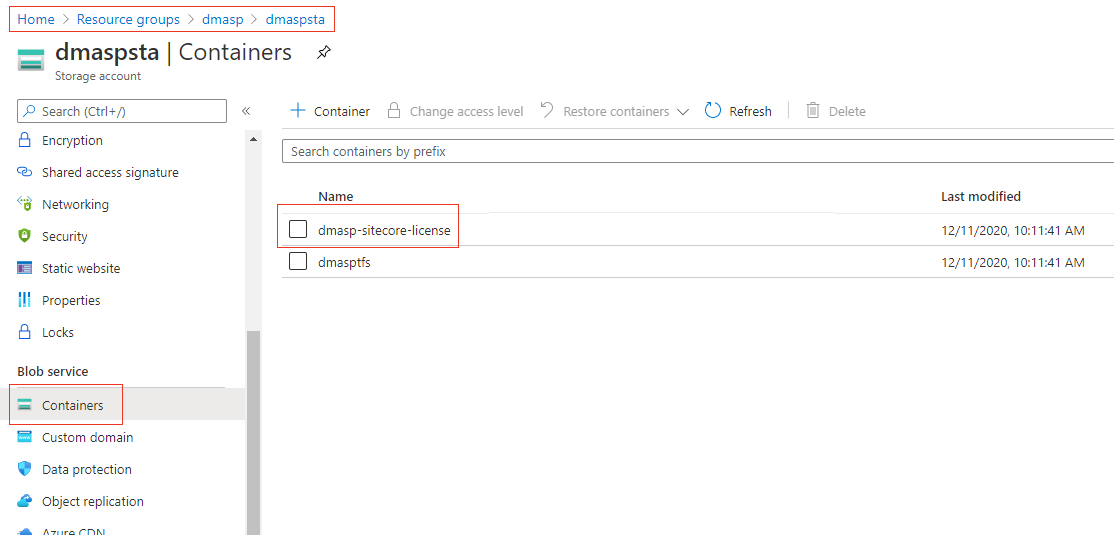Sort by the Name column header
Viewport: 1114px width, 545px height.
[x=335, y=196]
